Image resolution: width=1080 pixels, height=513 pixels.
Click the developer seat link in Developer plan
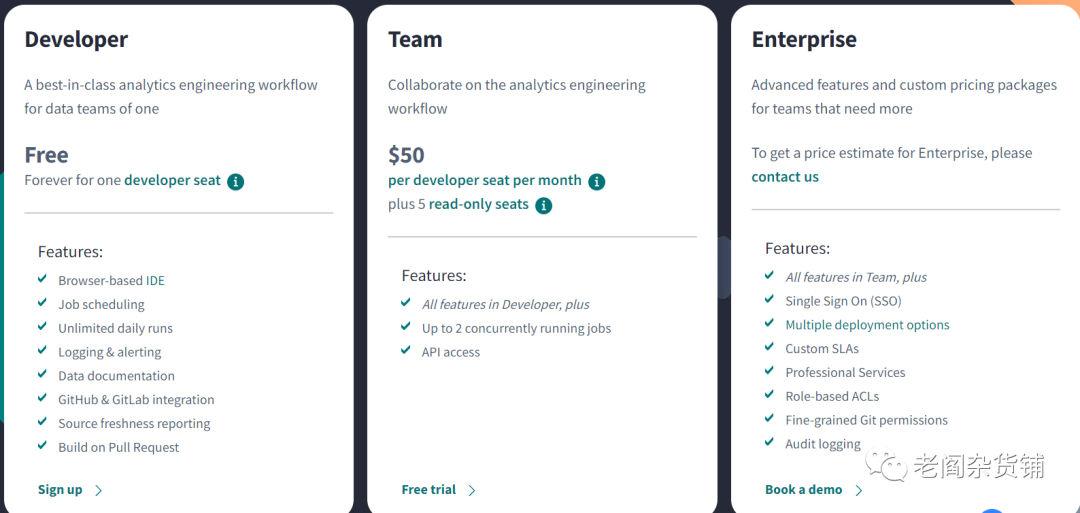pyautogui.click(x=172, y=181)
